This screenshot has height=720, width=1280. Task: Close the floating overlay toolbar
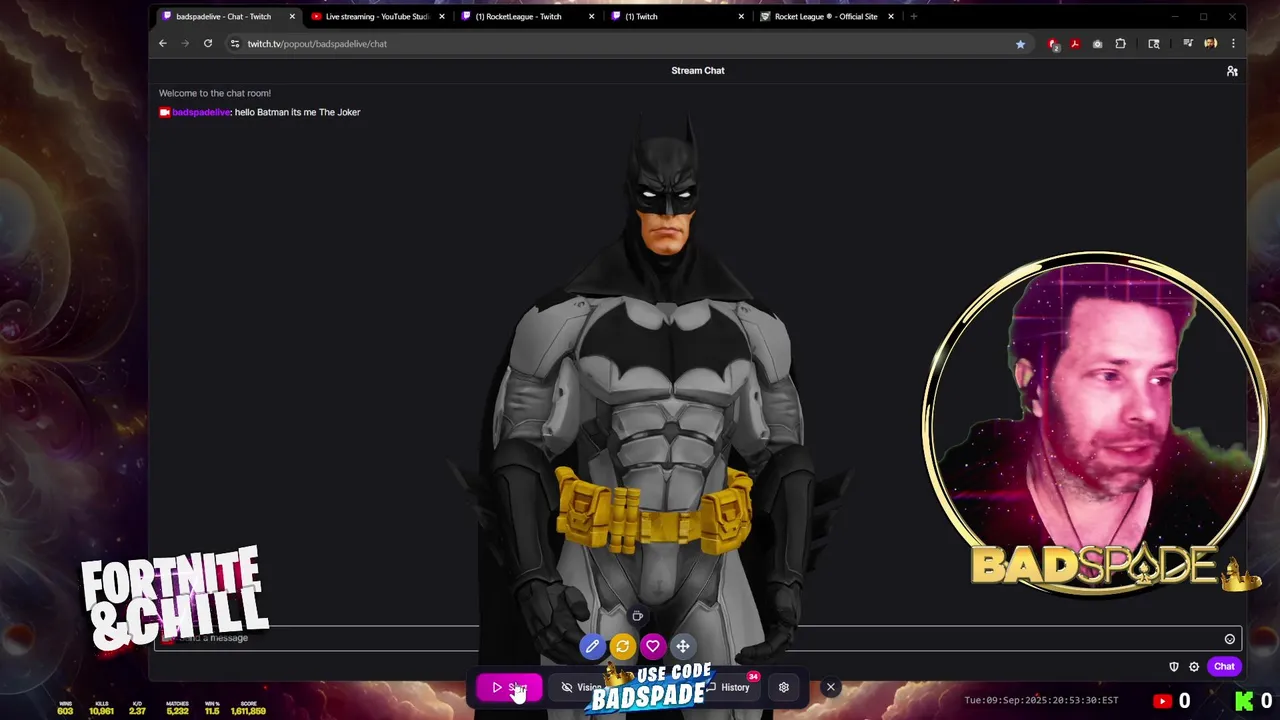point(830,687)
